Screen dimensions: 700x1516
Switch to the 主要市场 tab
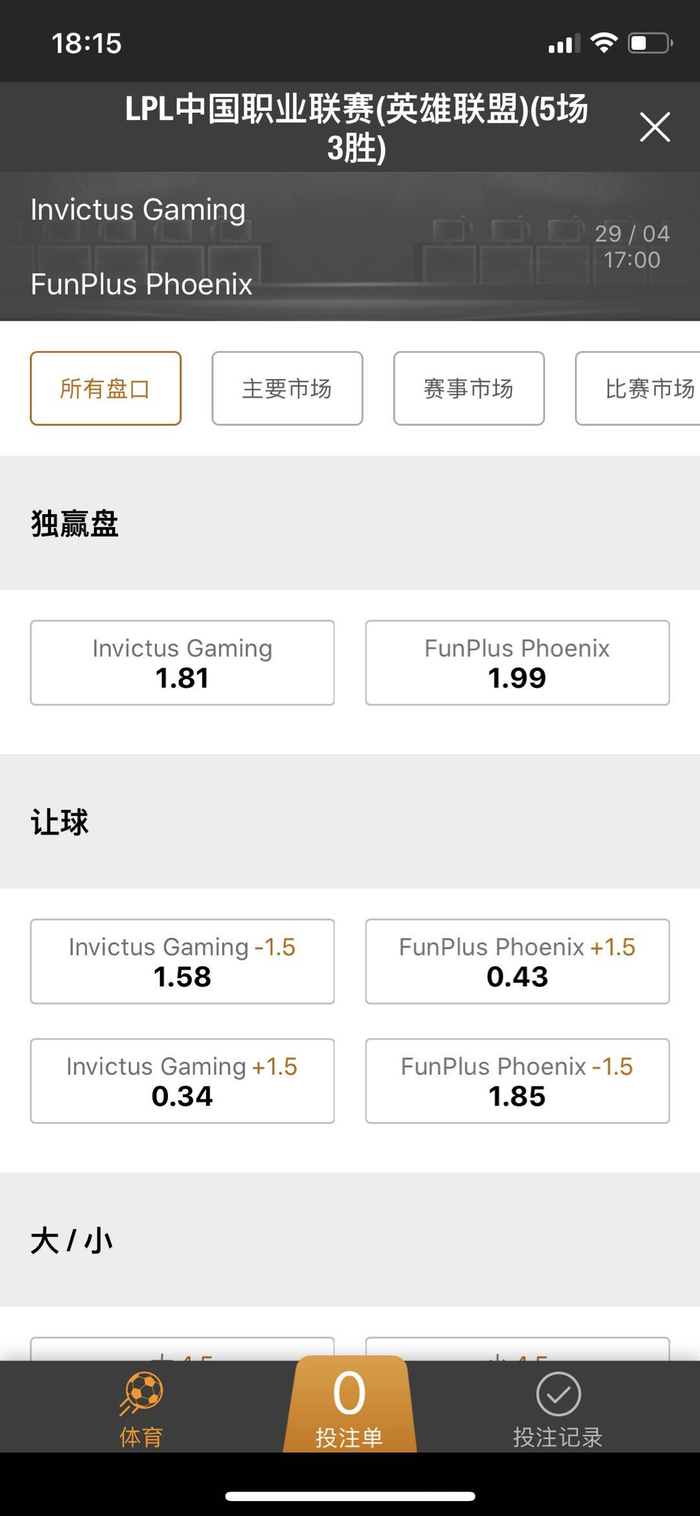coord(287,388)
